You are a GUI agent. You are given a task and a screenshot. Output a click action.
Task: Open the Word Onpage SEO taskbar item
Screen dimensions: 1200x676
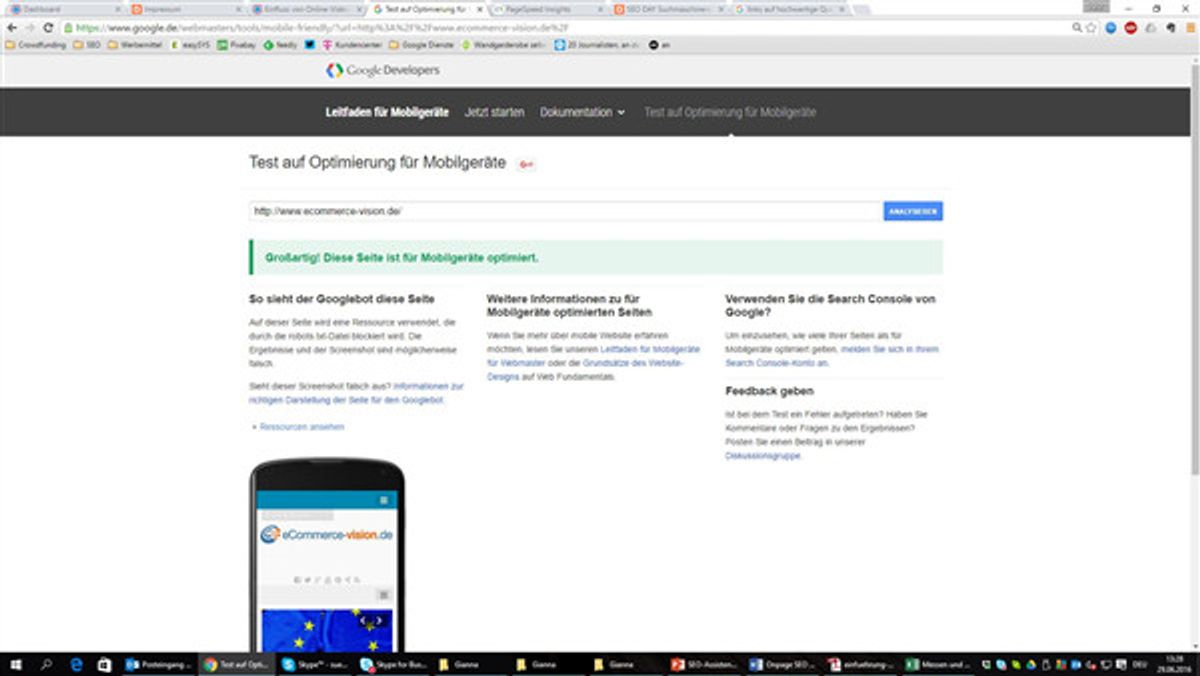(782, 664)
